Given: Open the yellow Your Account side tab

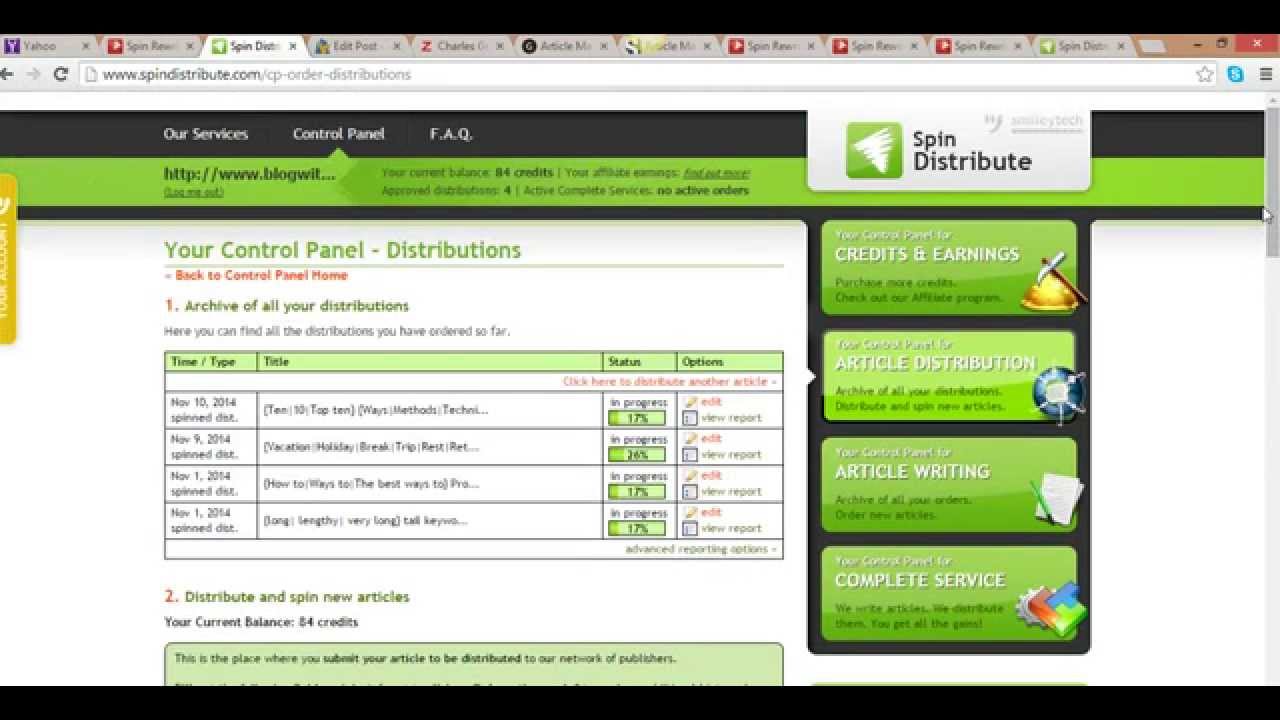Looking at the screenshot, I should tap(7, 260).
